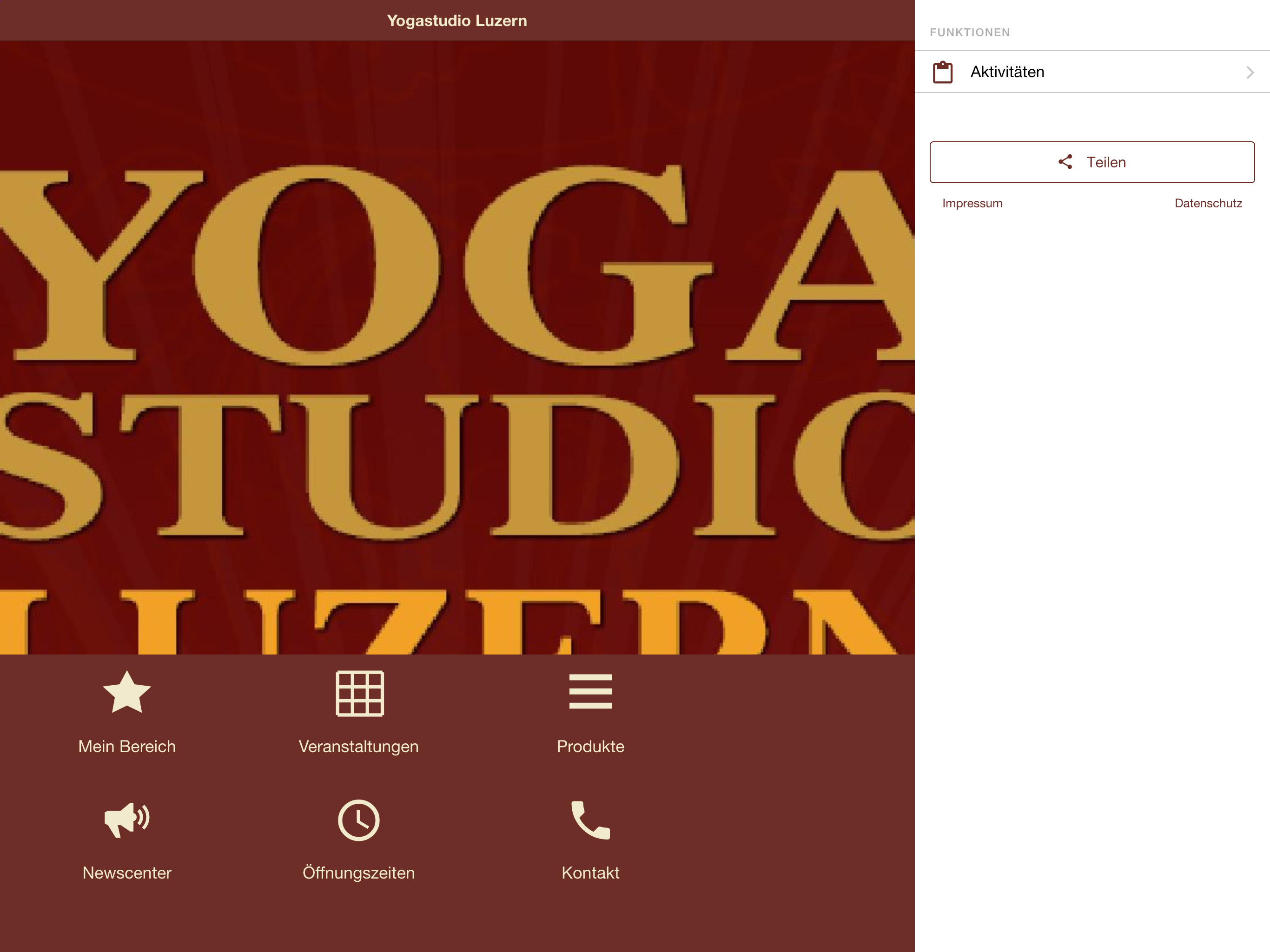Select the Öffnungszeiten text label
The height and width of the screenshot is (952, 1270).
(359, 872)
